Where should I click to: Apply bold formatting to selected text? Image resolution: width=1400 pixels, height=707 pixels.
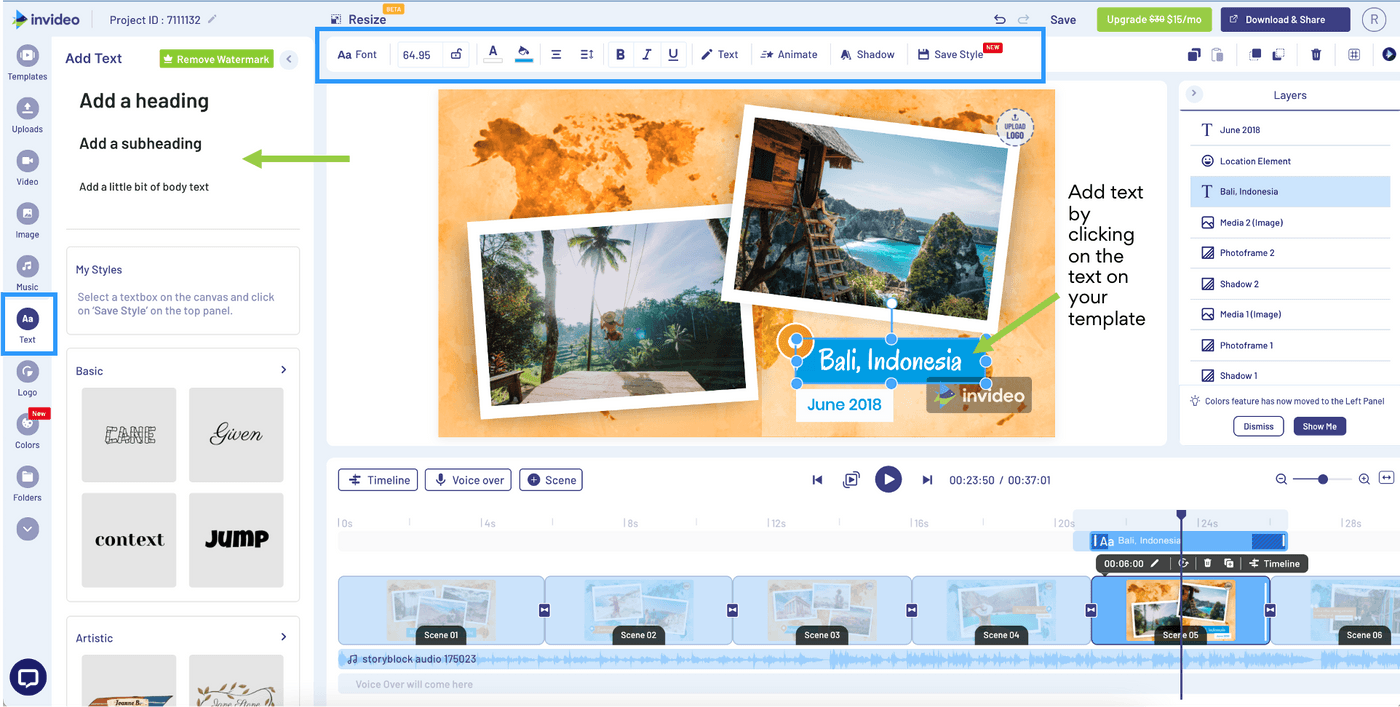coord(620,54)
